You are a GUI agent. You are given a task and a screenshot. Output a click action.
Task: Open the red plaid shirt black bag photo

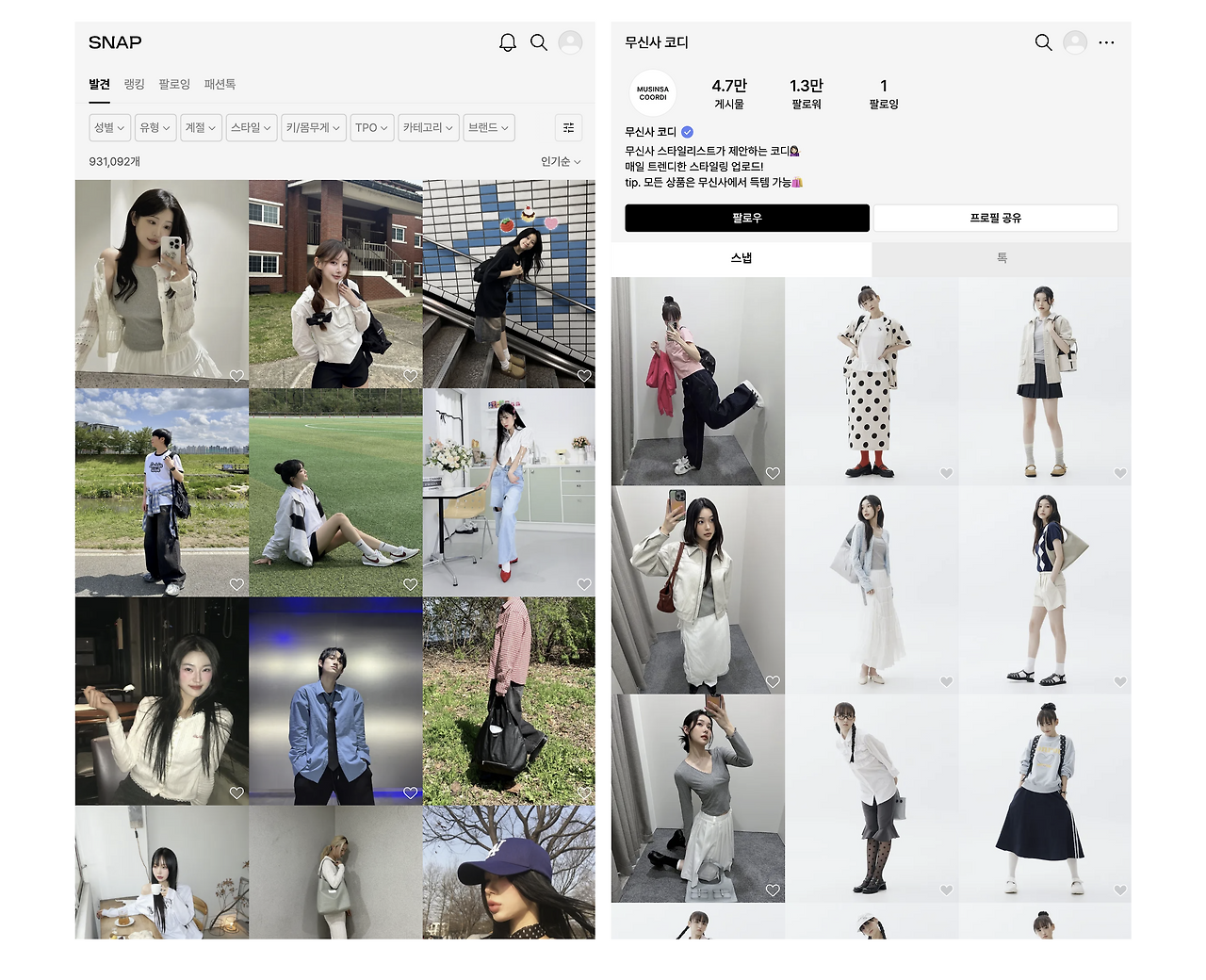[509, 701]
